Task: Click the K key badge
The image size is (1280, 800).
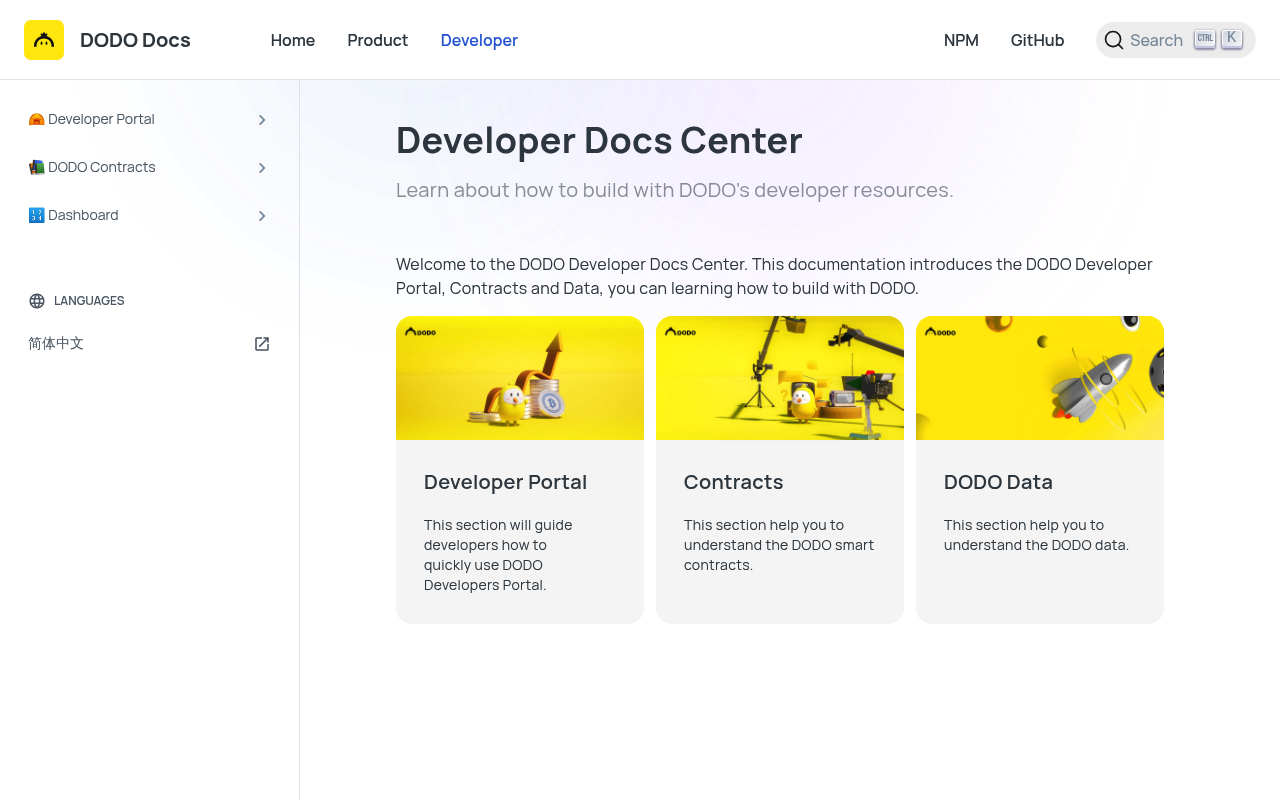Action: click(x=1231, y=38)
